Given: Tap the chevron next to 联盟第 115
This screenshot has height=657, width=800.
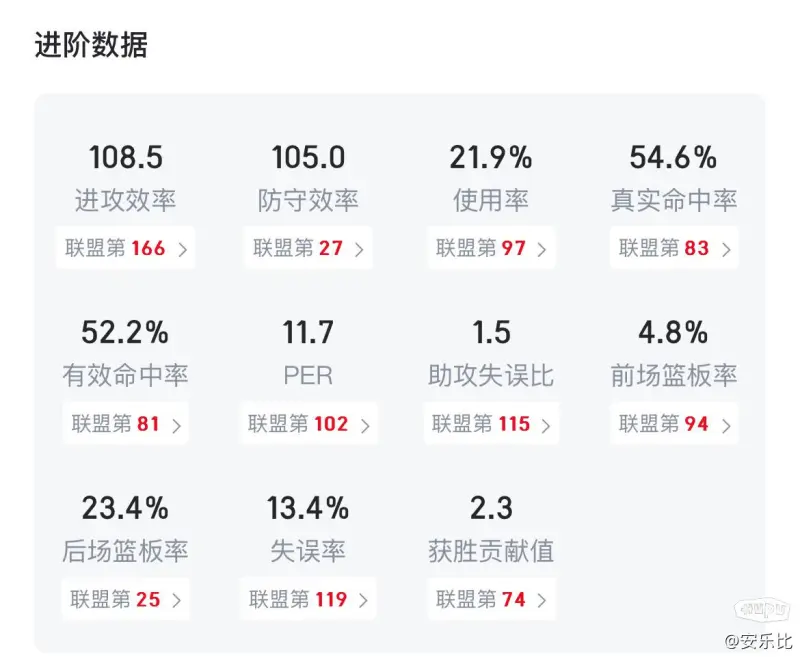Looking at the screenshot, I should coord(545,425).
